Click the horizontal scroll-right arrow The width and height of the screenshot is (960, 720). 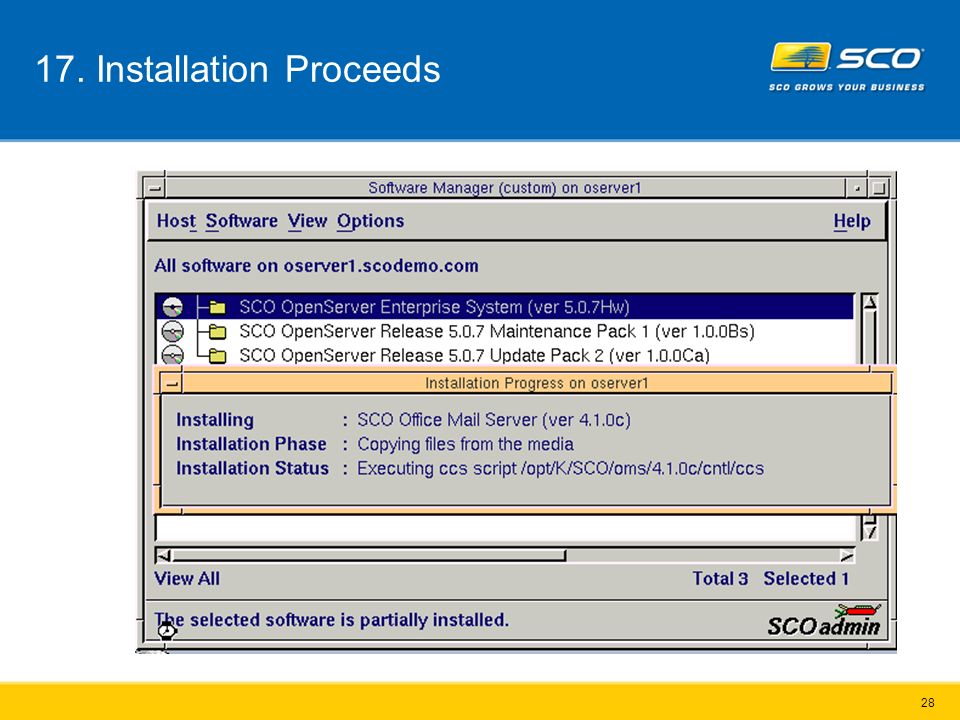pyautogui.click(x=847, y=555)
